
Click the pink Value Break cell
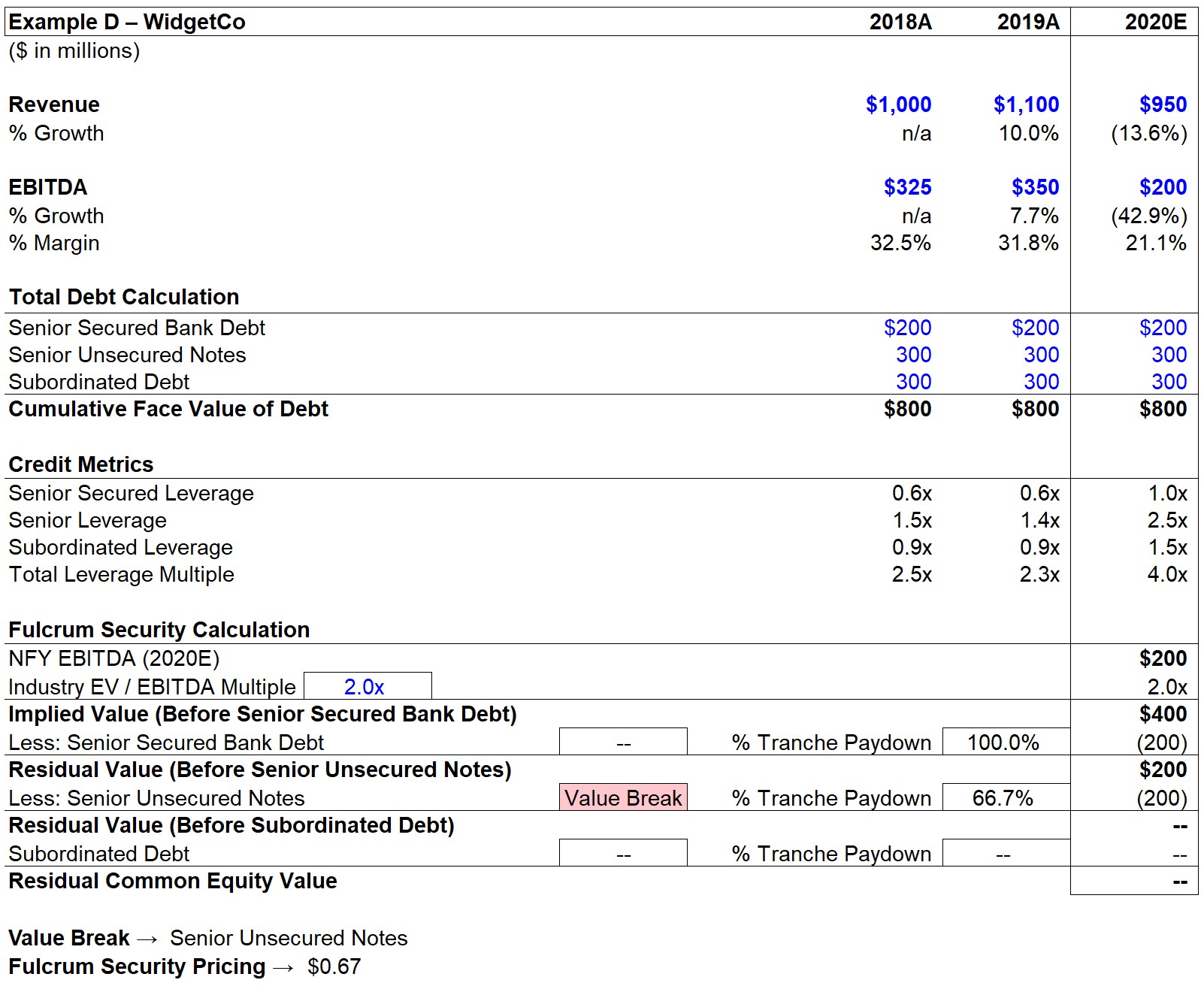[623, 797]
